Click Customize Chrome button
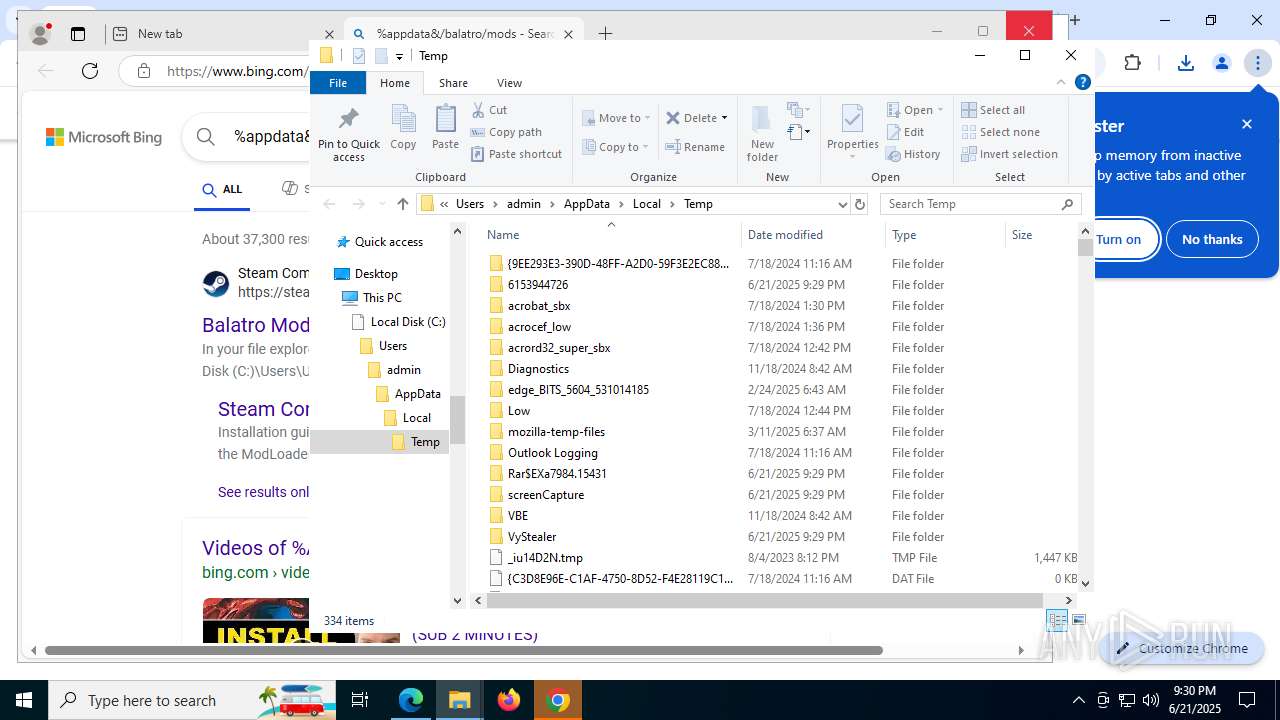Screen dimensions: 1280x720 point(1183,648)
